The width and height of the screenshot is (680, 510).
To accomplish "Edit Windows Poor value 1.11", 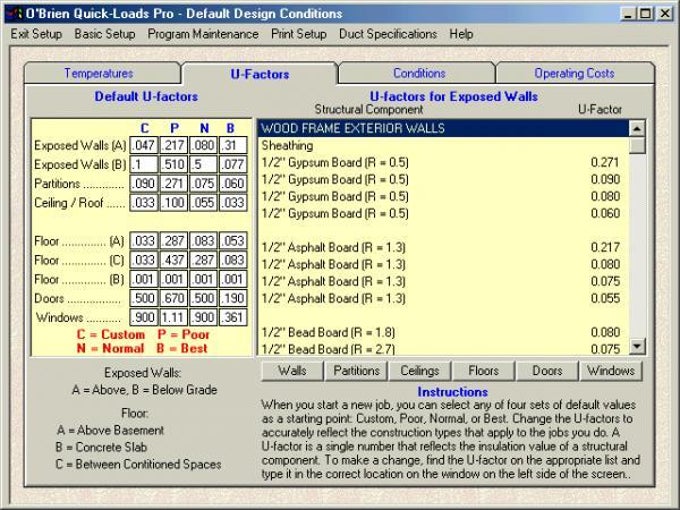I will [173, 317].
